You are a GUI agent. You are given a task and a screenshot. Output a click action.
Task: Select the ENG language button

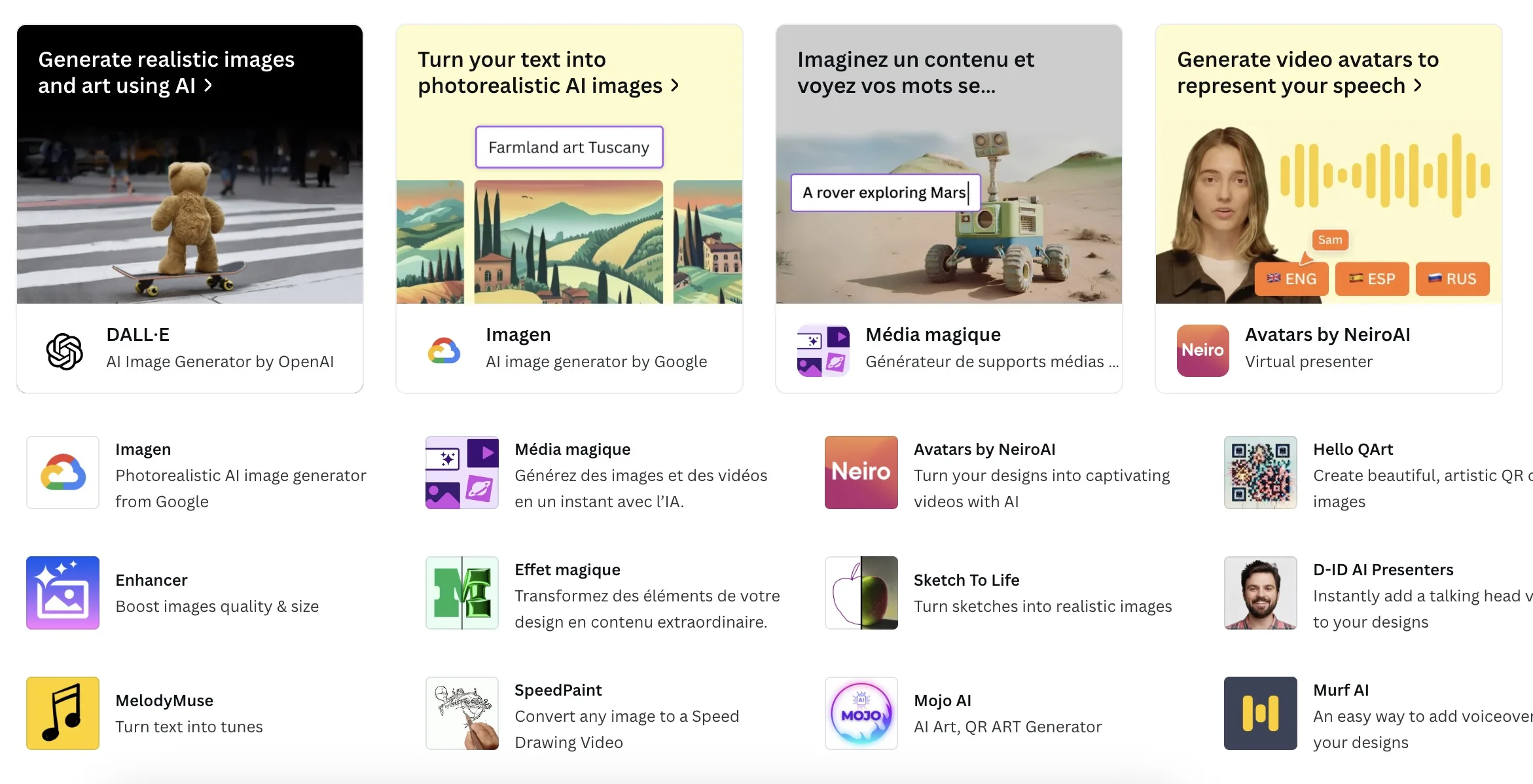[1291, 279]
